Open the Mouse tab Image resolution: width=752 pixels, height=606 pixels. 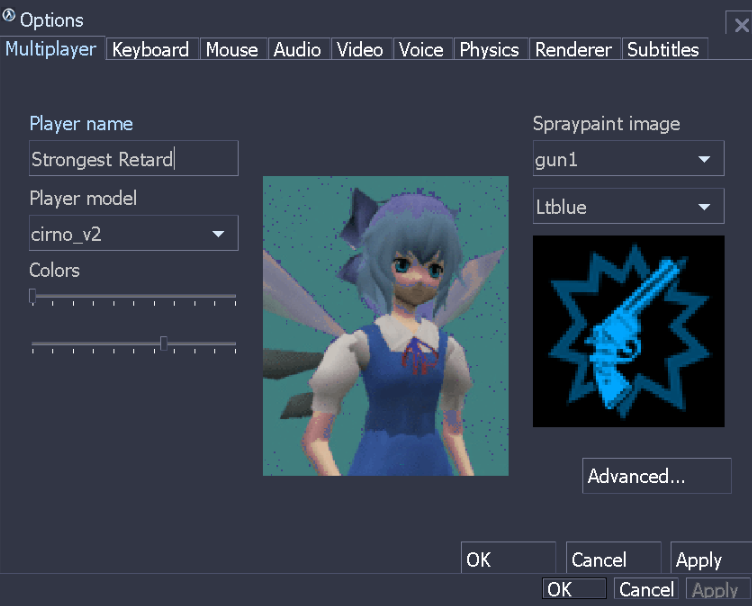[232, 49]
